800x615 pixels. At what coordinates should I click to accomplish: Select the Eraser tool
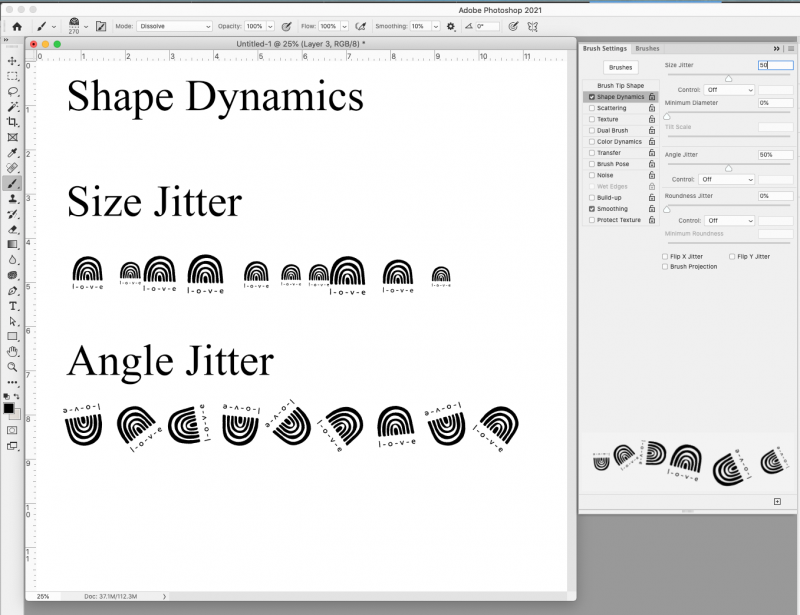[12, 229]
